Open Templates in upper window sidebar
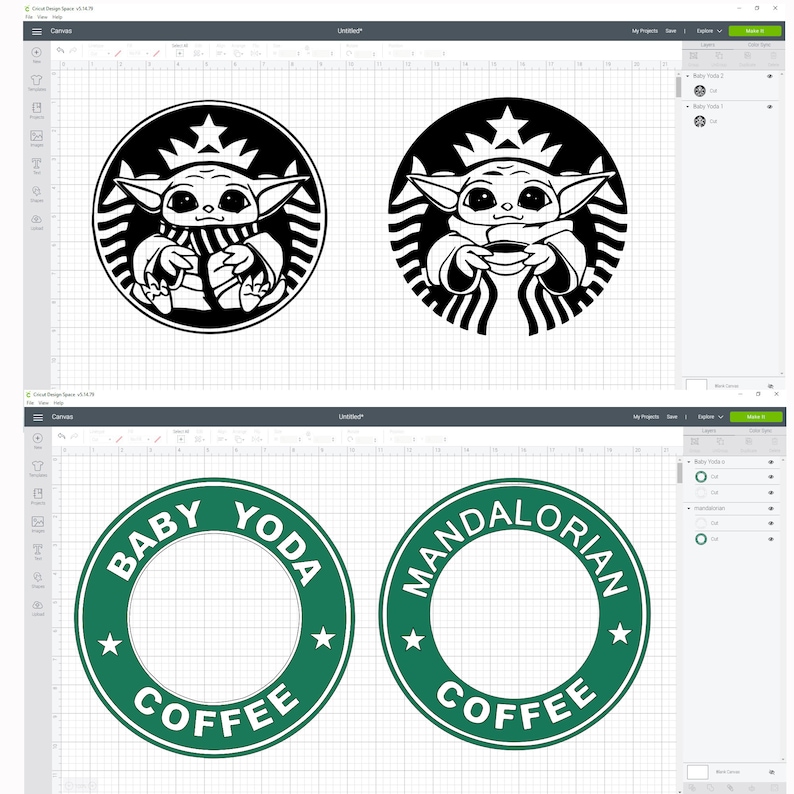794x794 pixels. tap(36, 83)
